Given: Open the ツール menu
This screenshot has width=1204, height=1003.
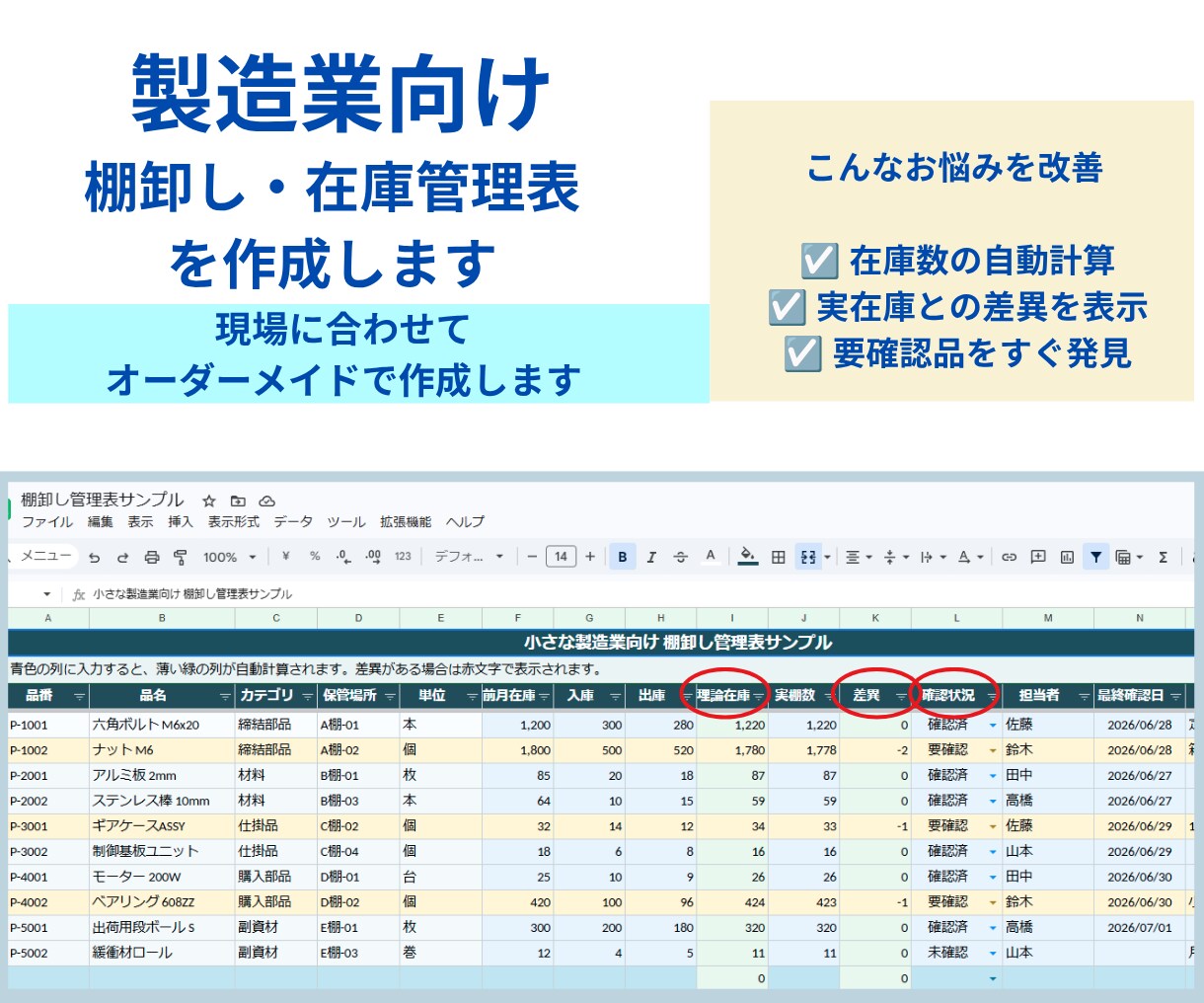Looking at the screenshot, I should (346, 522).
